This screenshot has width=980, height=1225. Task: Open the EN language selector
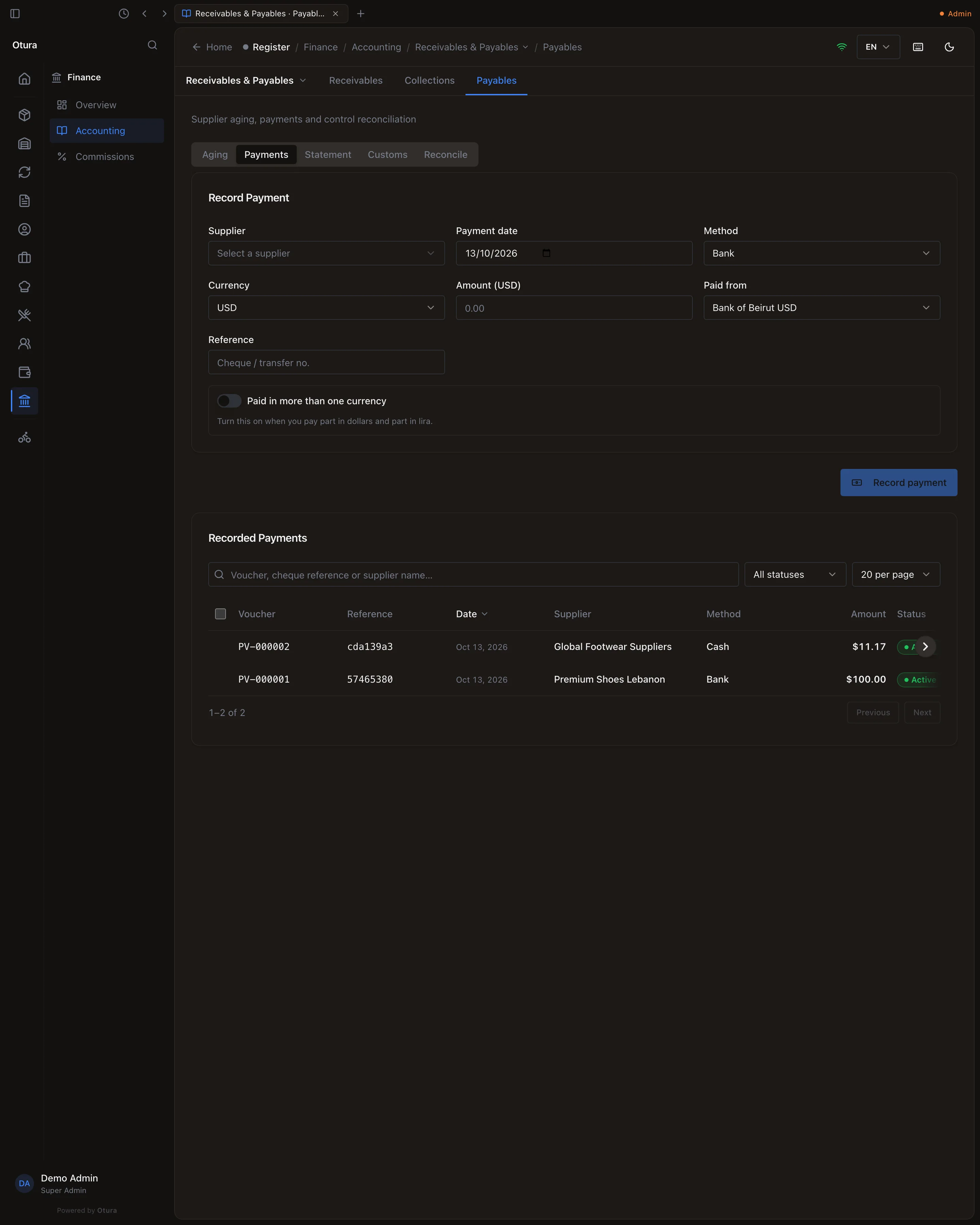click(878, 47)
